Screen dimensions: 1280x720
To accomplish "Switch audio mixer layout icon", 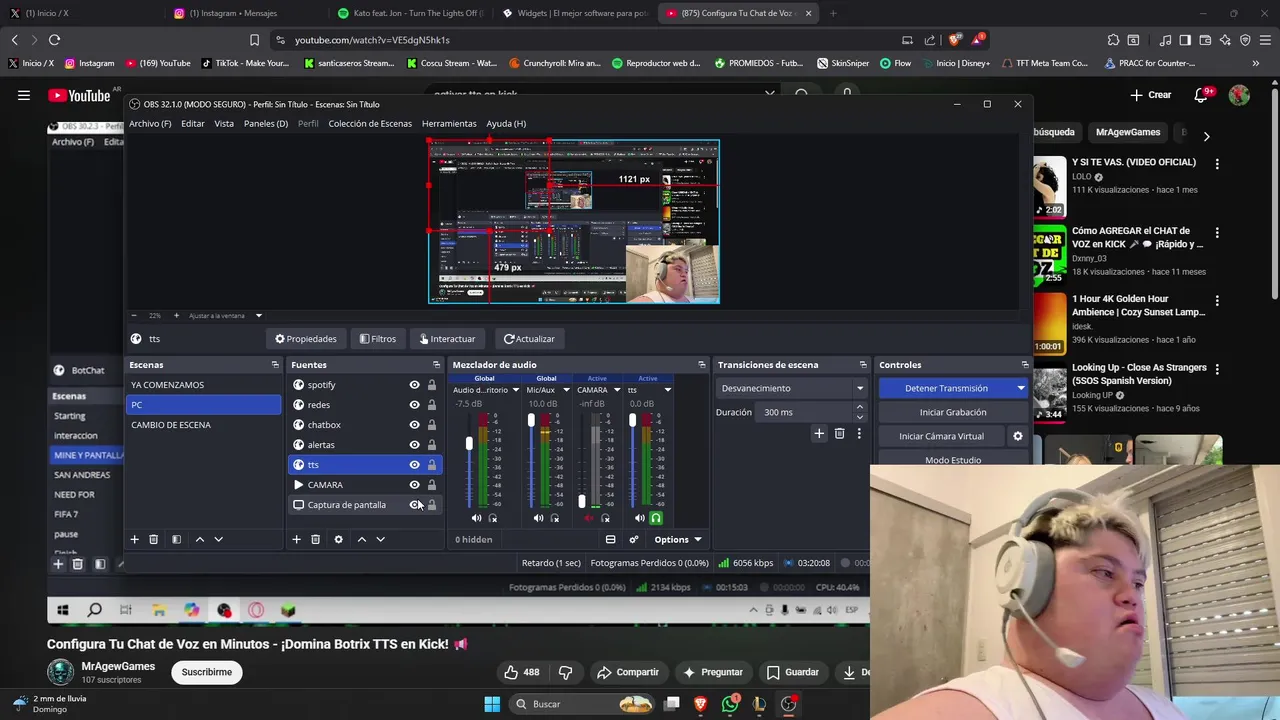I will (610, 539).
